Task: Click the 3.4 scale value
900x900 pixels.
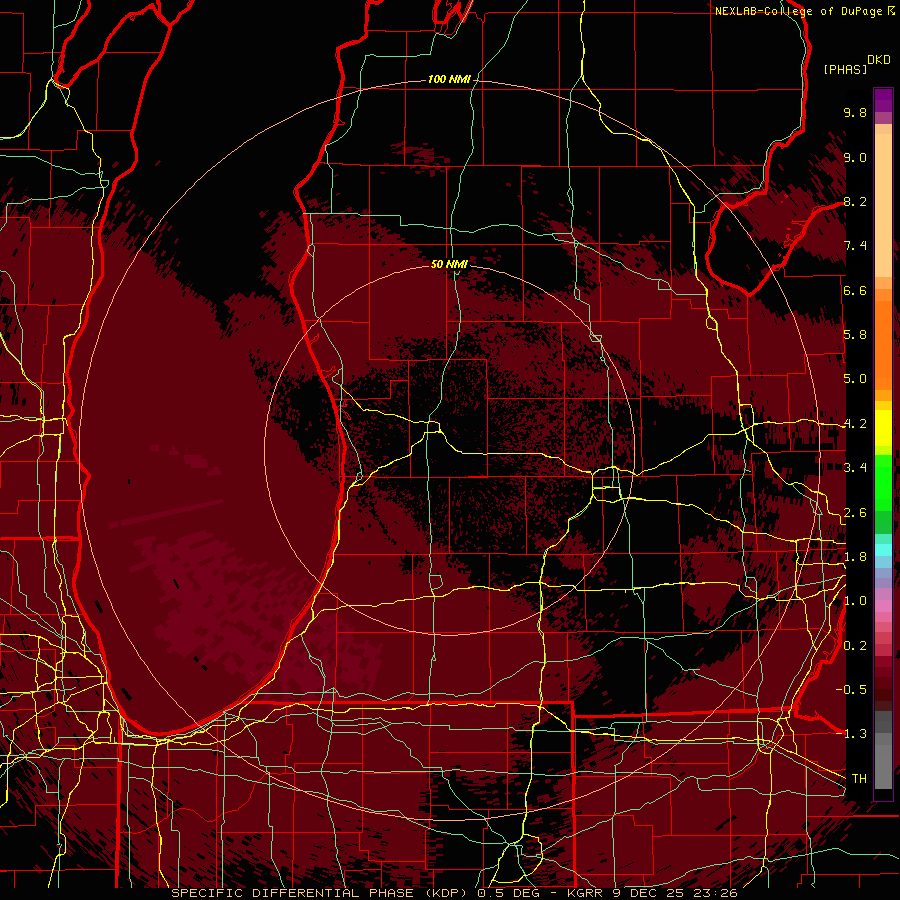Action: click(855, 468)
